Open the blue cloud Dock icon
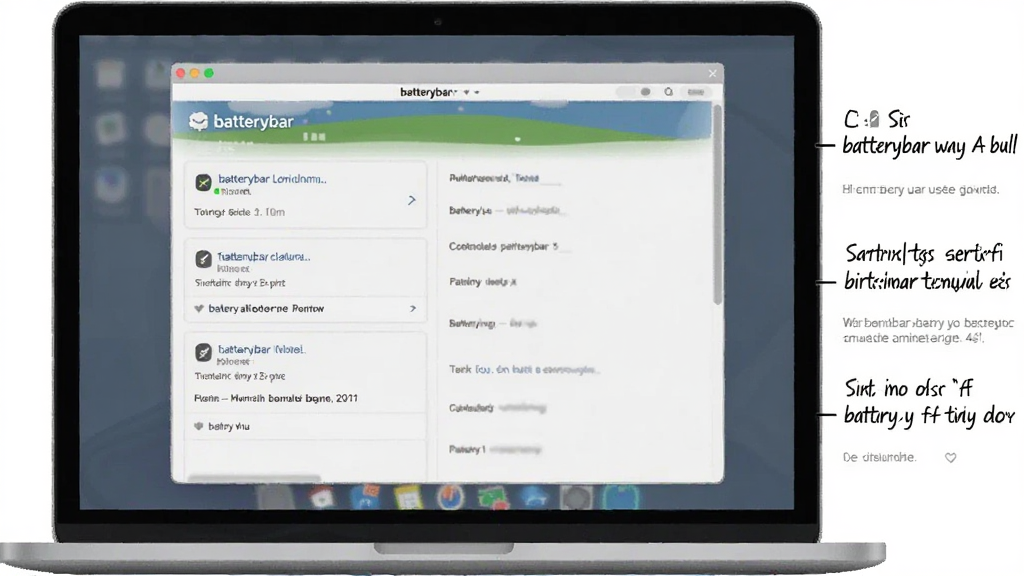Viewport: 1024px width, 576px height. click(536, 498)
